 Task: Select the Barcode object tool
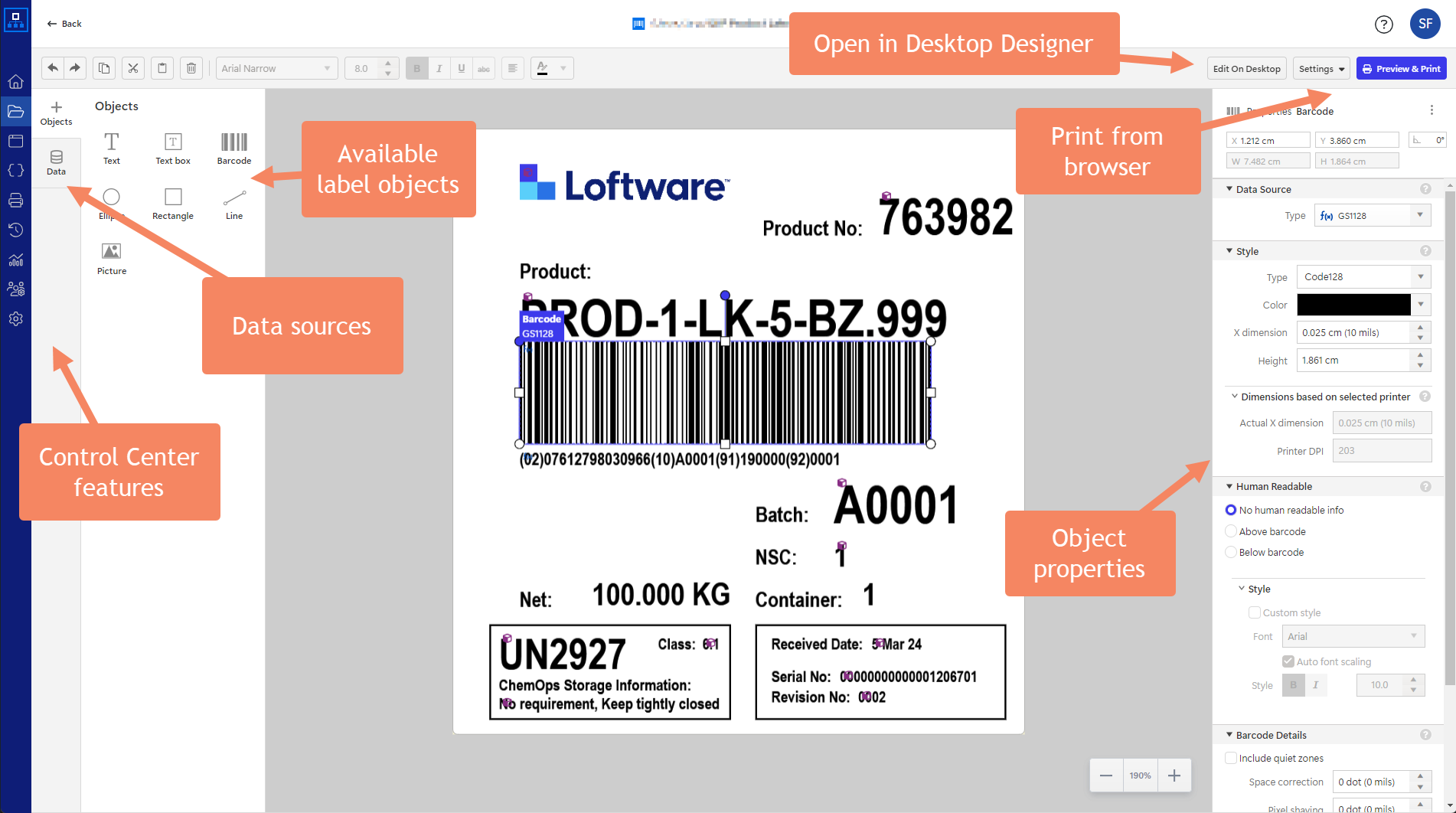[233, 148]
